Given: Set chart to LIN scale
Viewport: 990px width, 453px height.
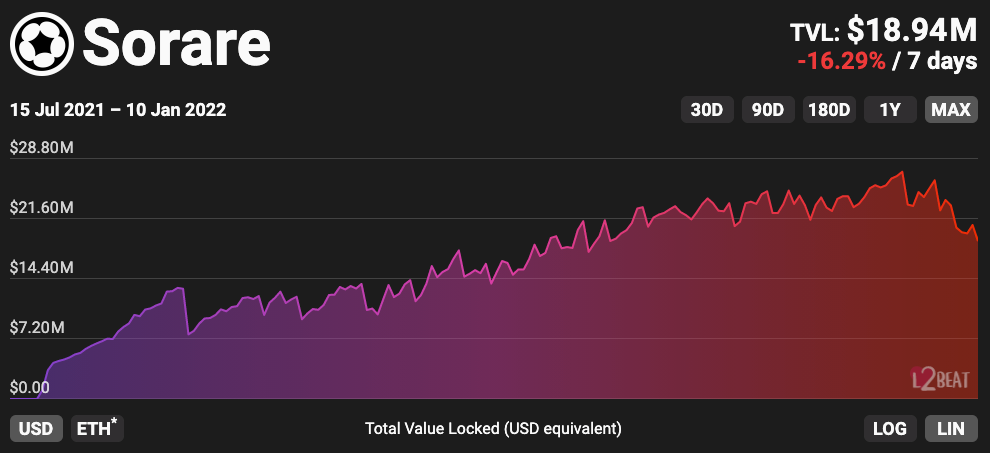Looking at the screenshot, I should pos(951,428).
